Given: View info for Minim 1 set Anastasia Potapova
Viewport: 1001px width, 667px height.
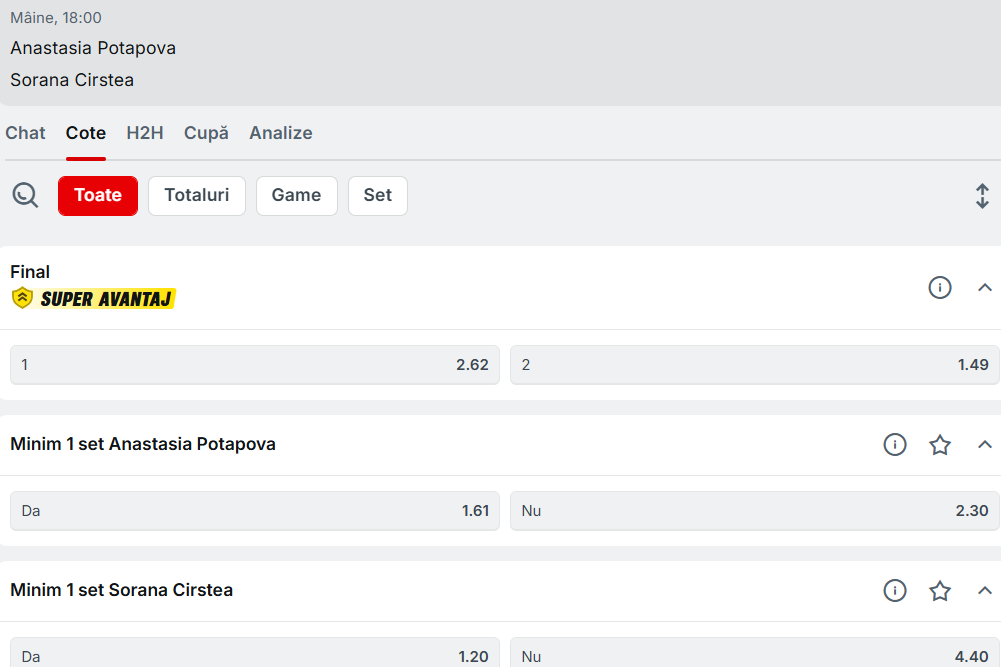Looking at the screenshot, I should tap(895, 444).
